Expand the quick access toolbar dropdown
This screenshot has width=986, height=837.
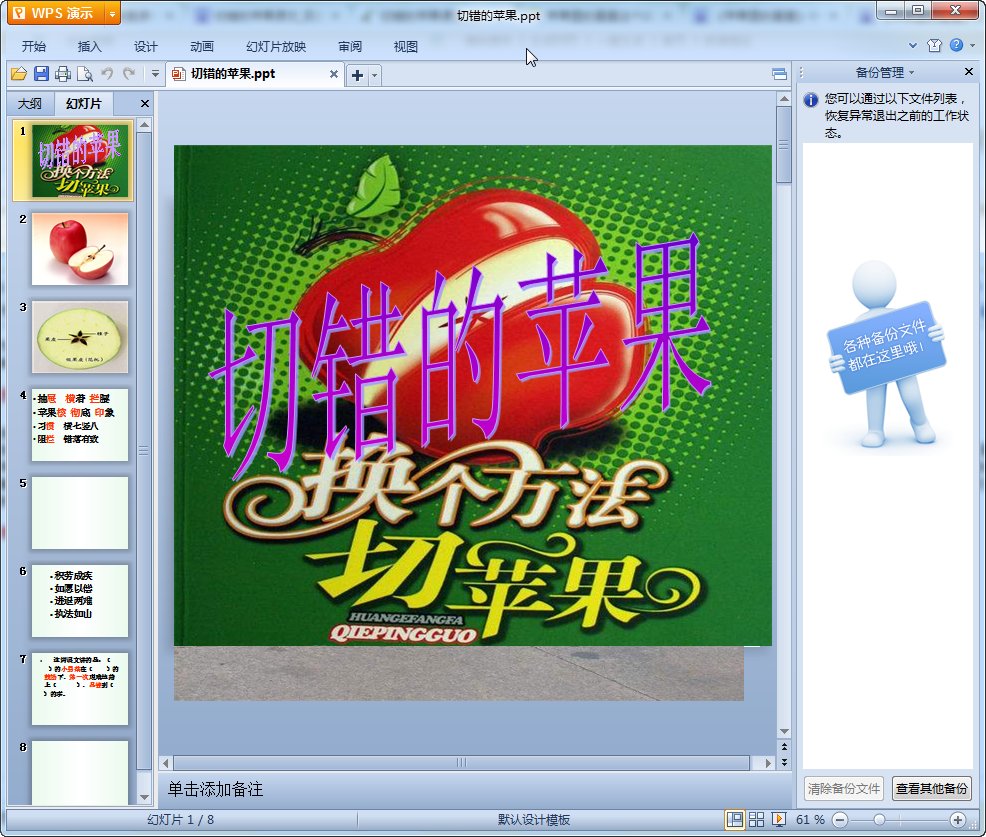tap(155, 74)
